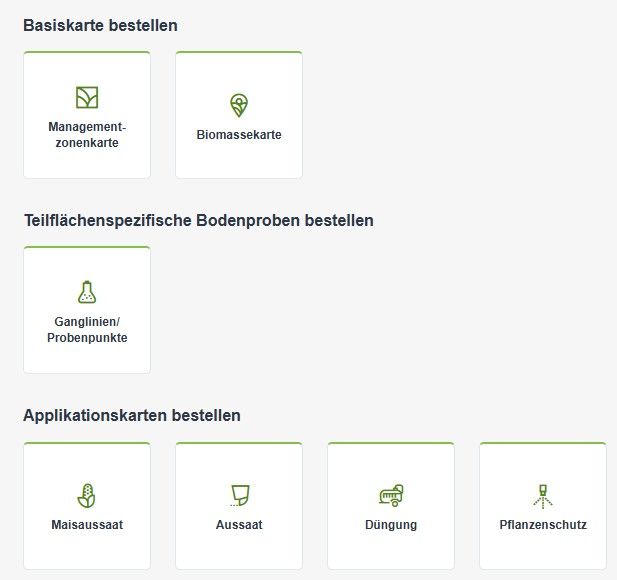
Task: Open Biomassekarte via its label
Action: (x=239, y=135)
